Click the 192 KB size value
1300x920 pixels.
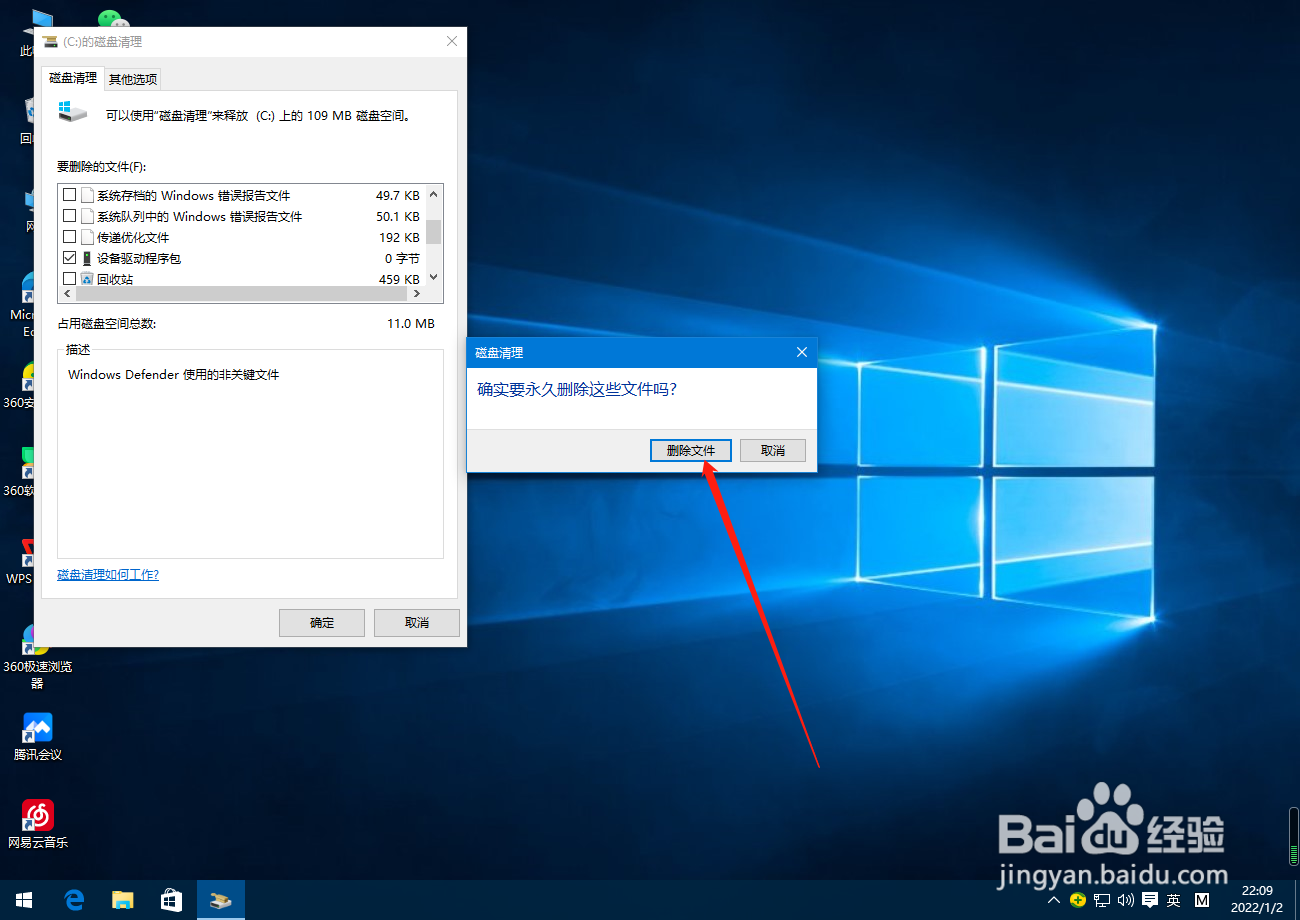pos(399,237)
